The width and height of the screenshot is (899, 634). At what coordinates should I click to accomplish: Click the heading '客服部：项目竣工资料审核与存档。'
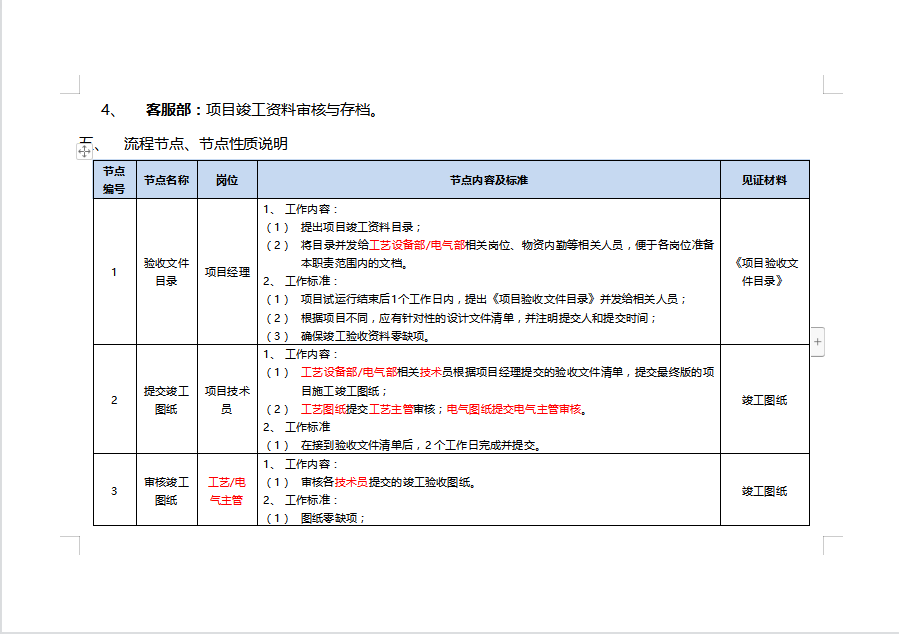[x=263, y=109]
